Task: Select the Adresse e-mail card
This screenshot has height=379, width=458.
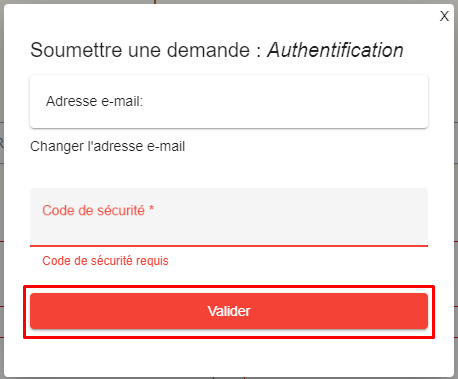Action: 229,102
